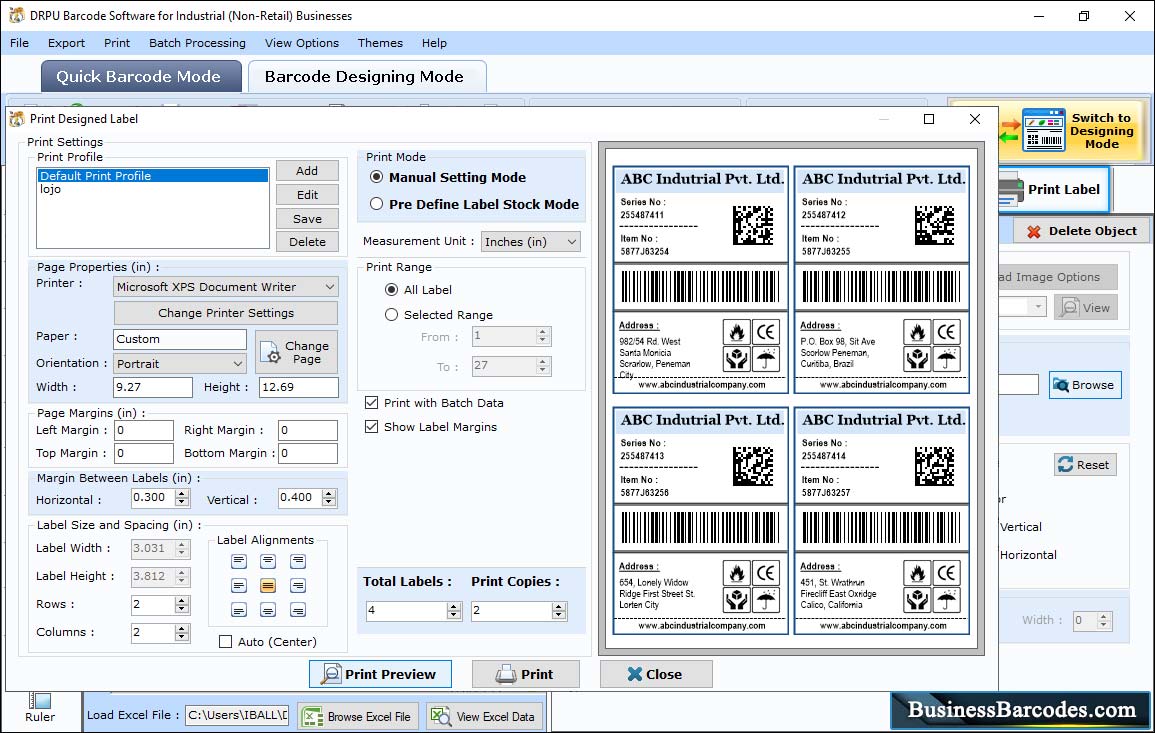Click the Reset refresh icon

point(1065,465)
